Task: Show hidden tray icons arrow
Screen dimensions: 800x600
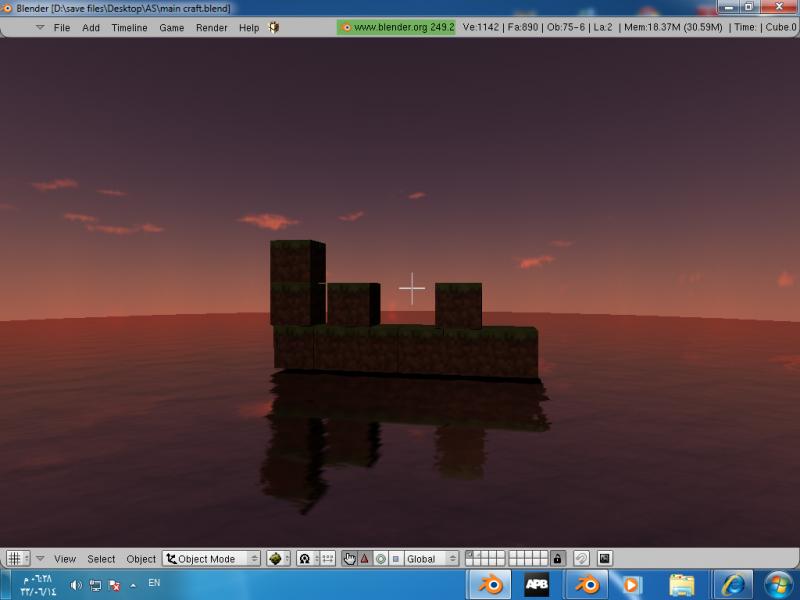Action: click(133, 586)
